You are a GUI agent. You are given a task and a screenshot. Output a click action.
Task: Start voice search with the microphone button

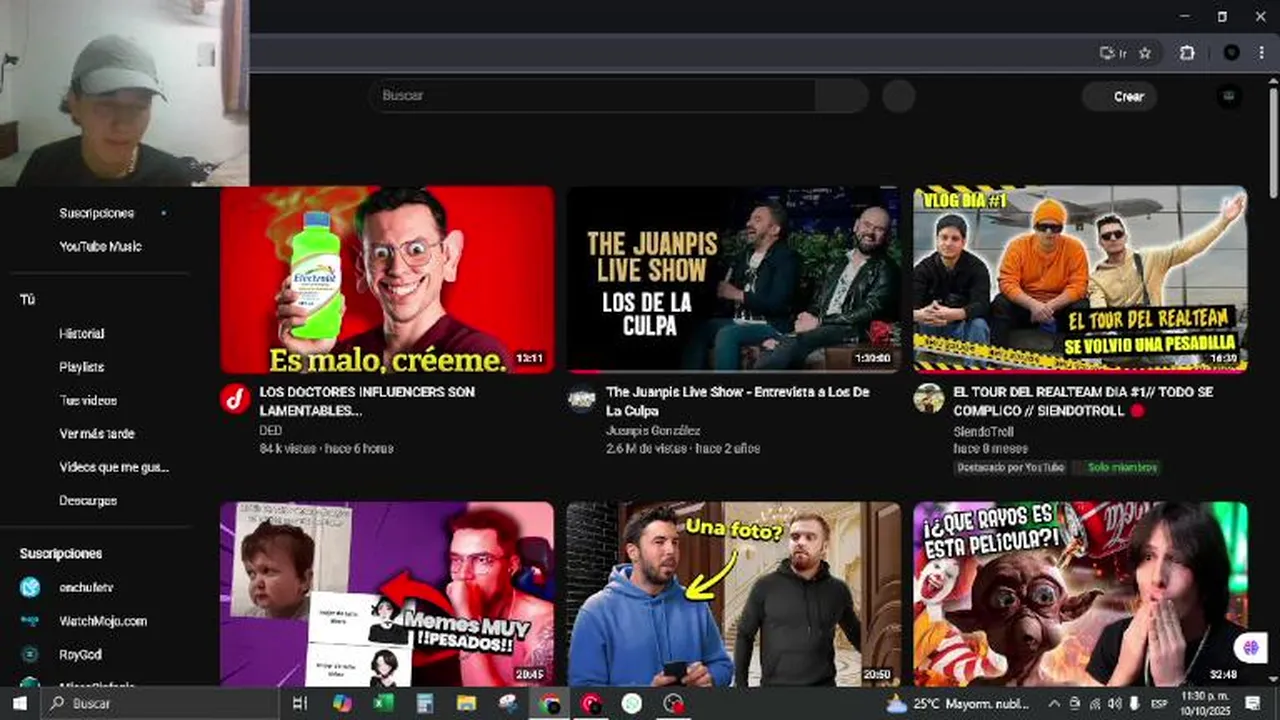pyautogui.click(x=899, y=96)
